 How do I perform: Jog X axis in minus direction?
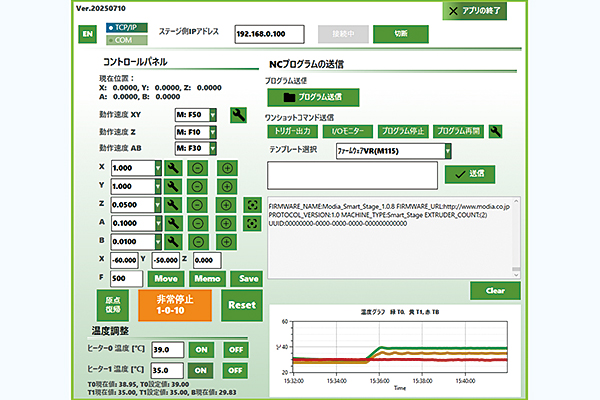[x=197, y=168]
